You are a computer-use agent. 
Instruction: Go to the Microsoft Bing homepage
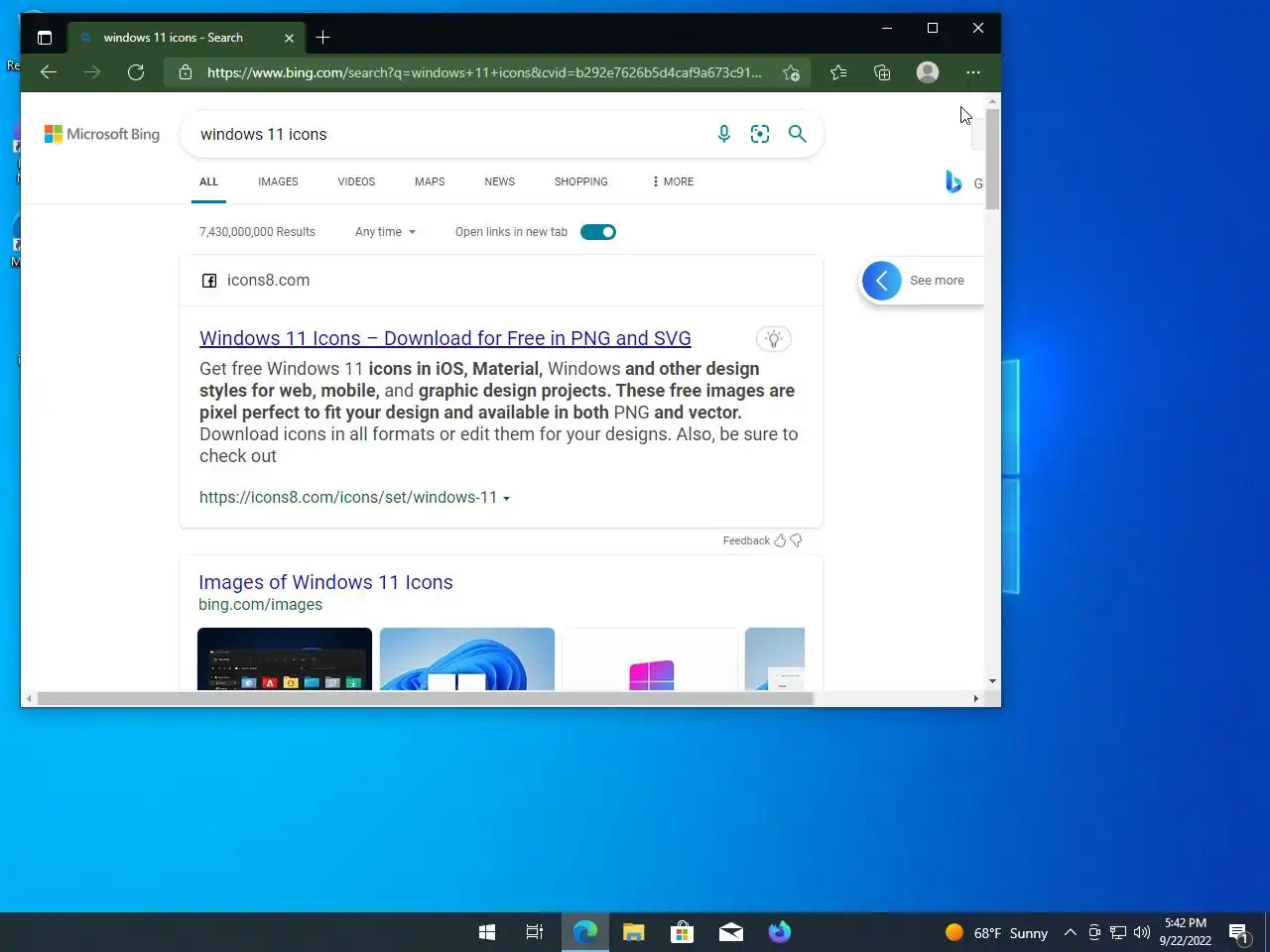(102, 134)
